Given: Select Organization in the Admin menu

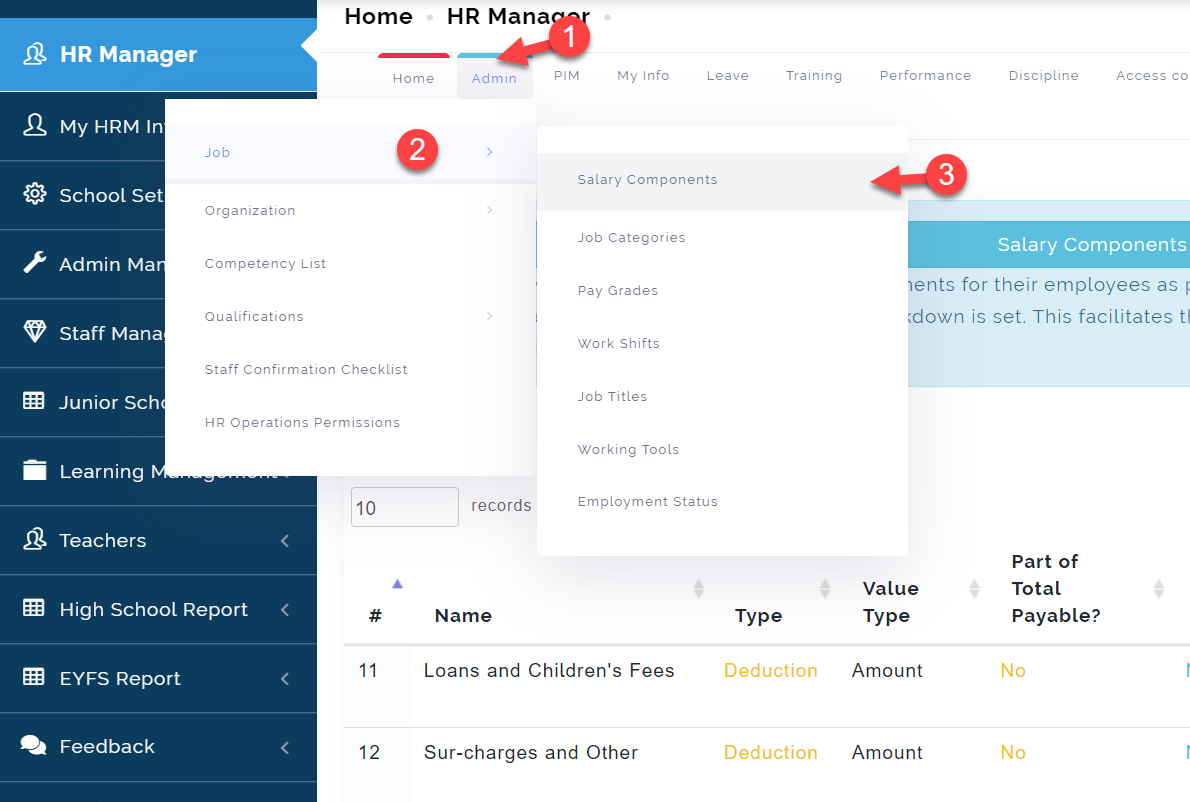Looking at the screenshot, I should pyautogui.click(x=351, y=210).
